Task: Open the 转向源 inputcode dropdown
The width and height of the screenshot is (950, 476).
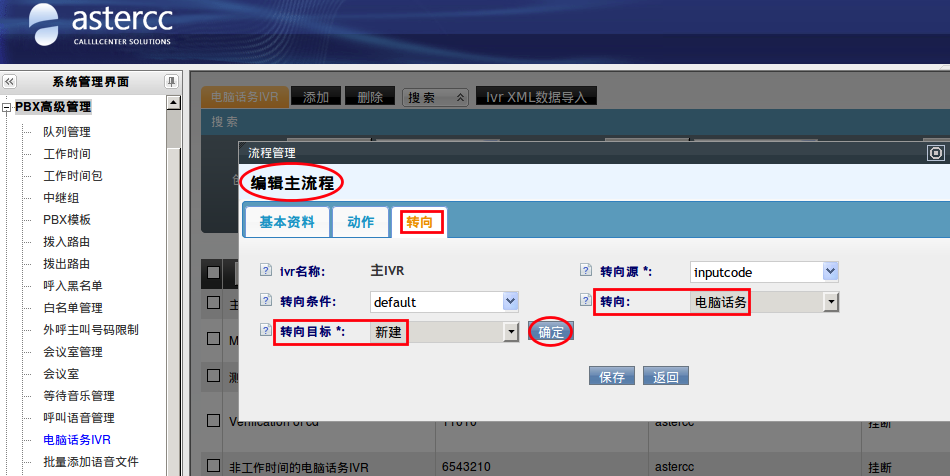Action: pos(830,272)
